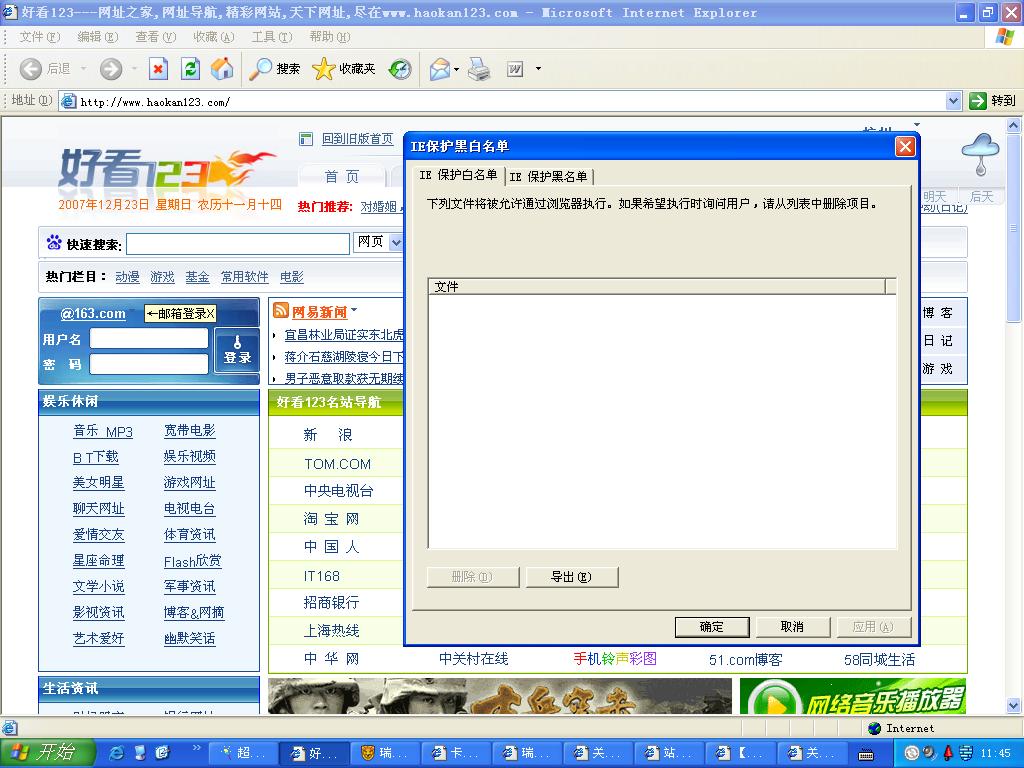The image size is (1024, 768).
Task: Open the Back button history dropdown
Action: pos(83,69)
